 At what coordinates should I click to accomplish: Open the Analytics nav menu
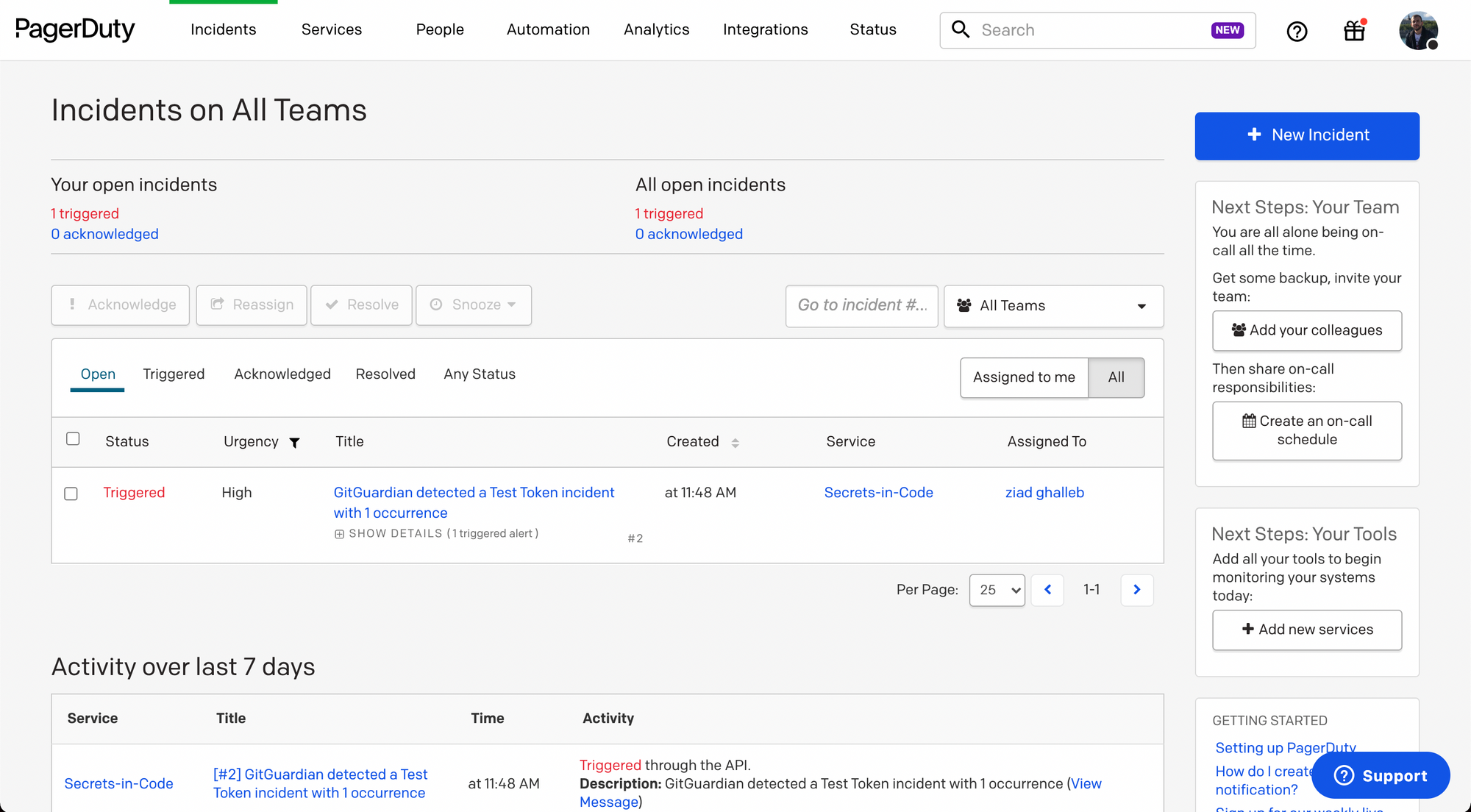(657, 29)
